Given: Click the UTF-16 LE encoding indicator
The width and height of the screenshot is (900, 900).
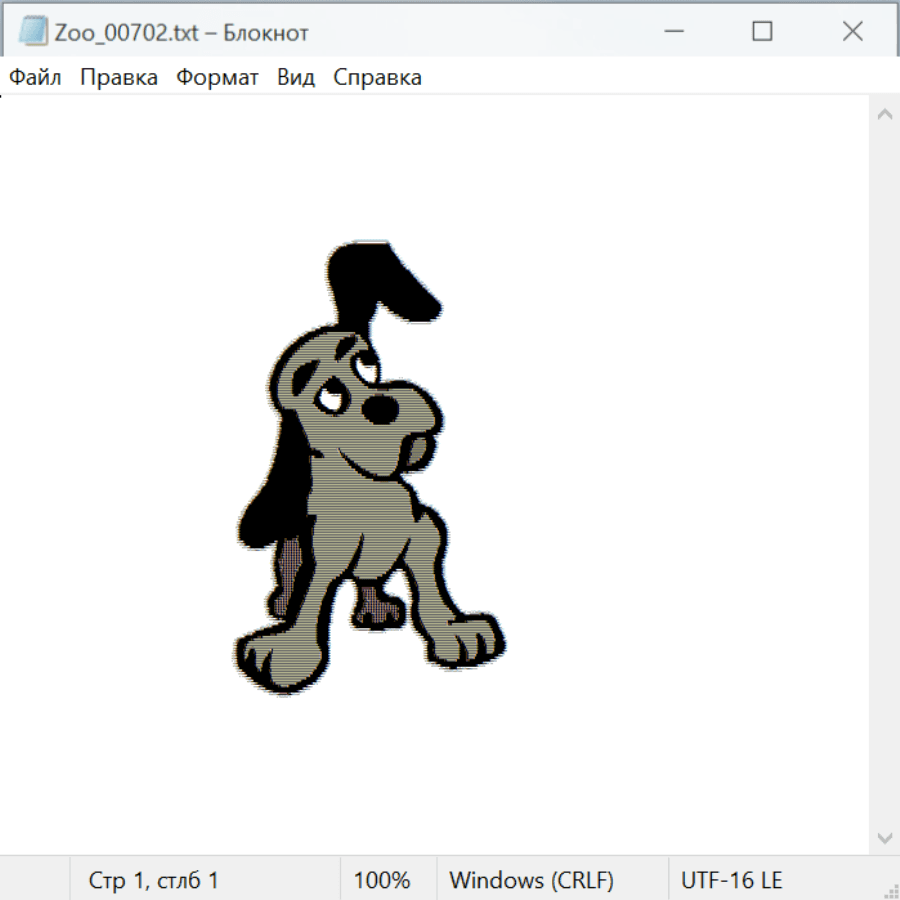Looking at the screenshot, I should click(731, 880).
